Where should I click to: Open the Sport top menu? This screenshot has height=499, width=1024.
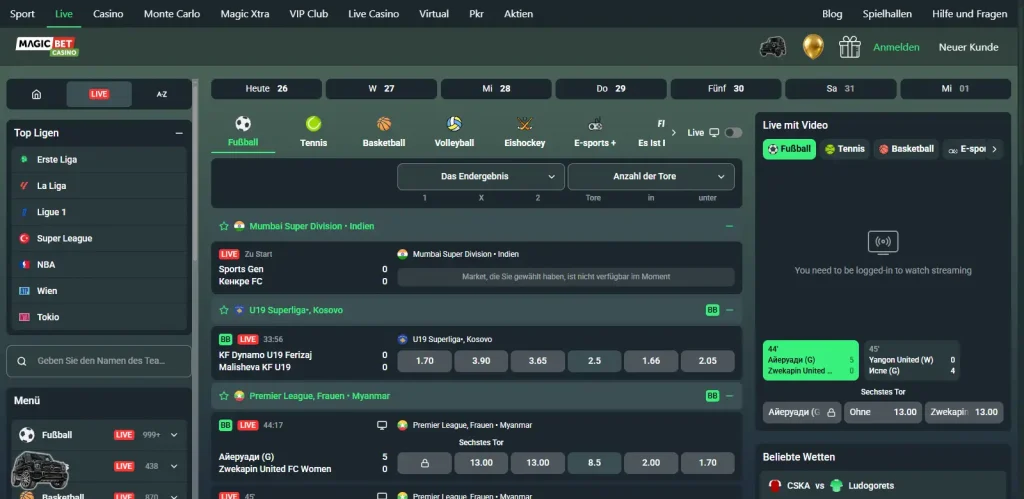22,14
